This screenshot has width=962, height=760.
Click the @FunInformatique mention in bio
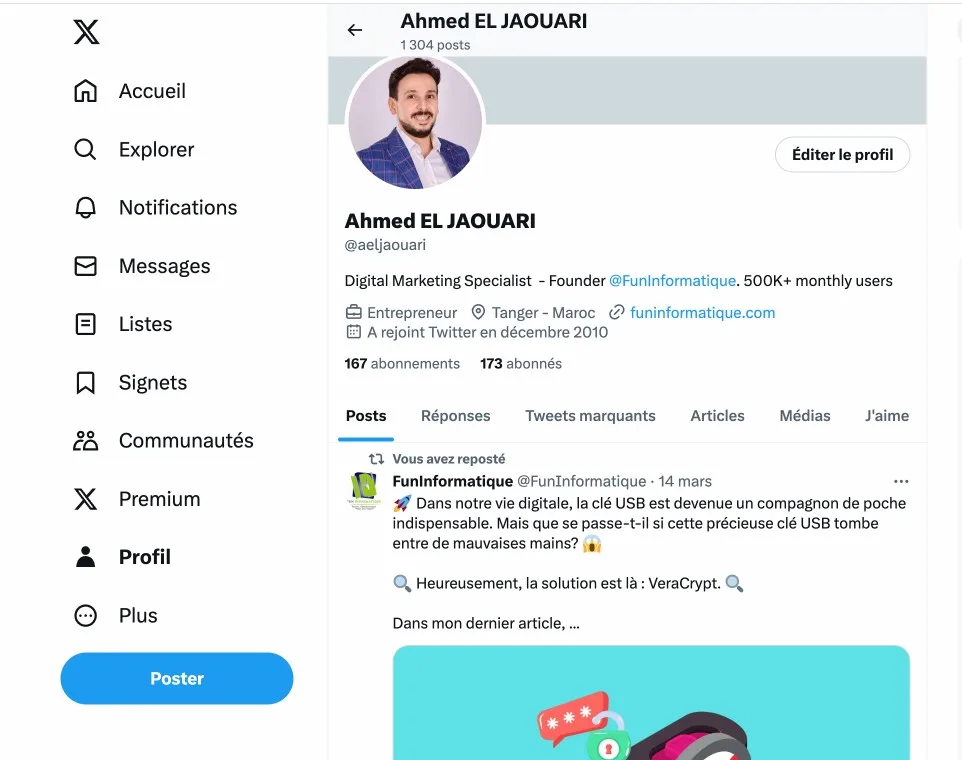click(x=672, y=281)
